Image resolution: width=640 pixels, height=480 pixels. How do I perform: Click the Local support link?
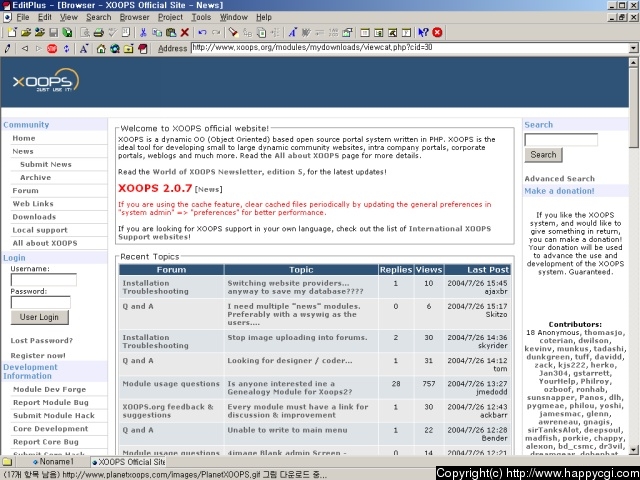(x=40, y=230)
